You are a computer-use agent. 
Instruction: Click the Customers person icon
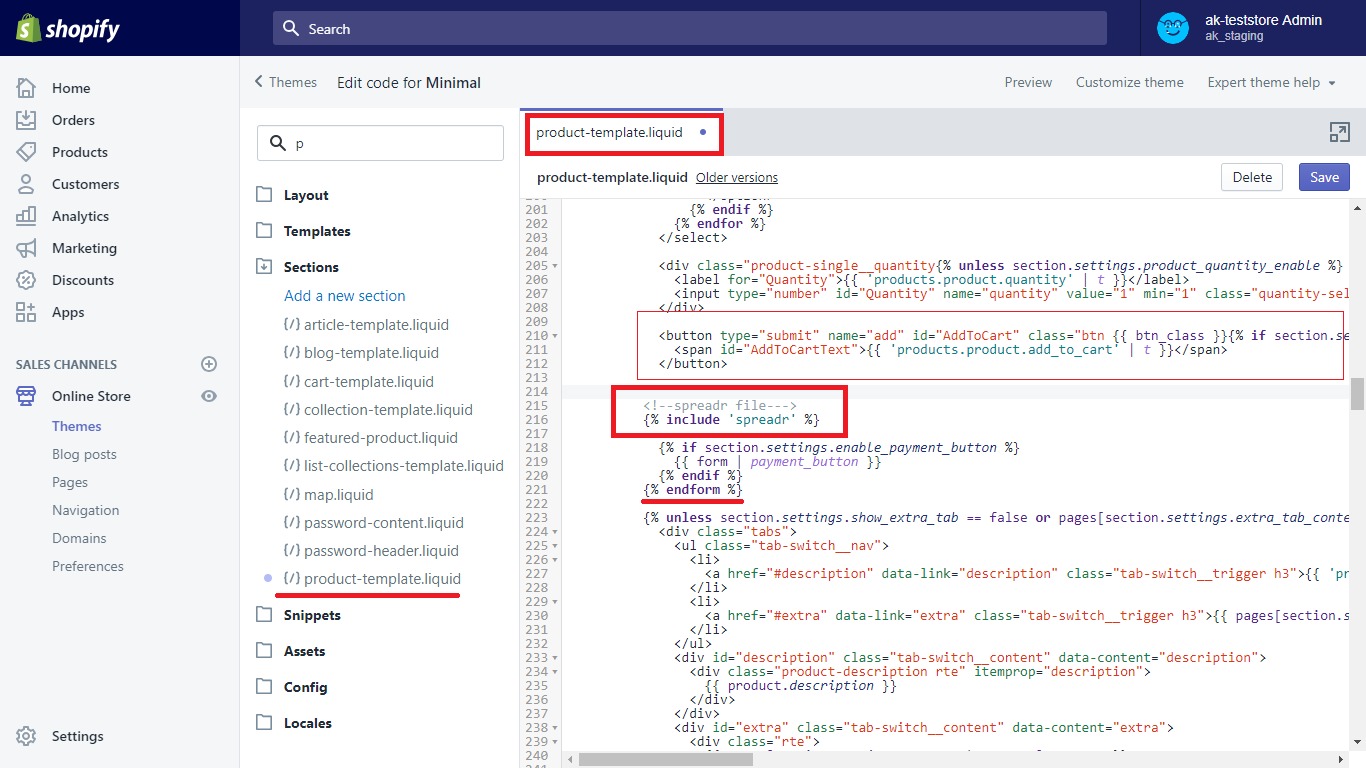26,184
